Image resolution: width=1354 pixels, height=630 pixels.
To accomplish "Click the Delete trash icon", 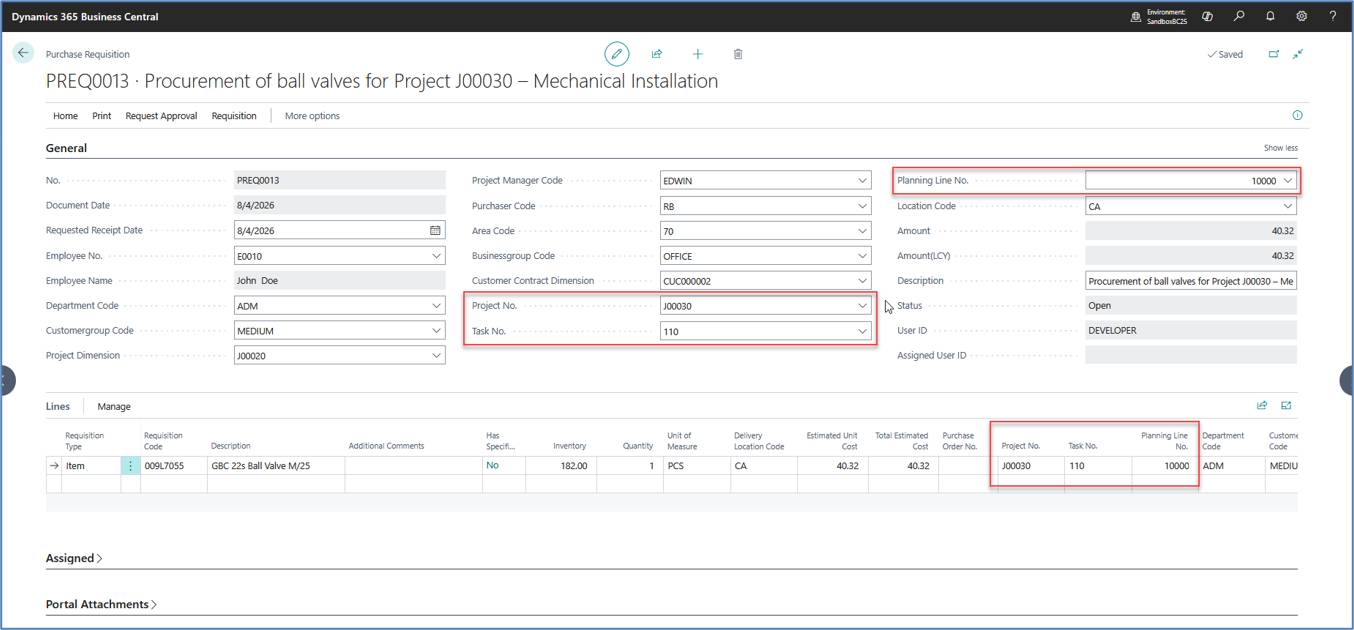I will (738, 54).
